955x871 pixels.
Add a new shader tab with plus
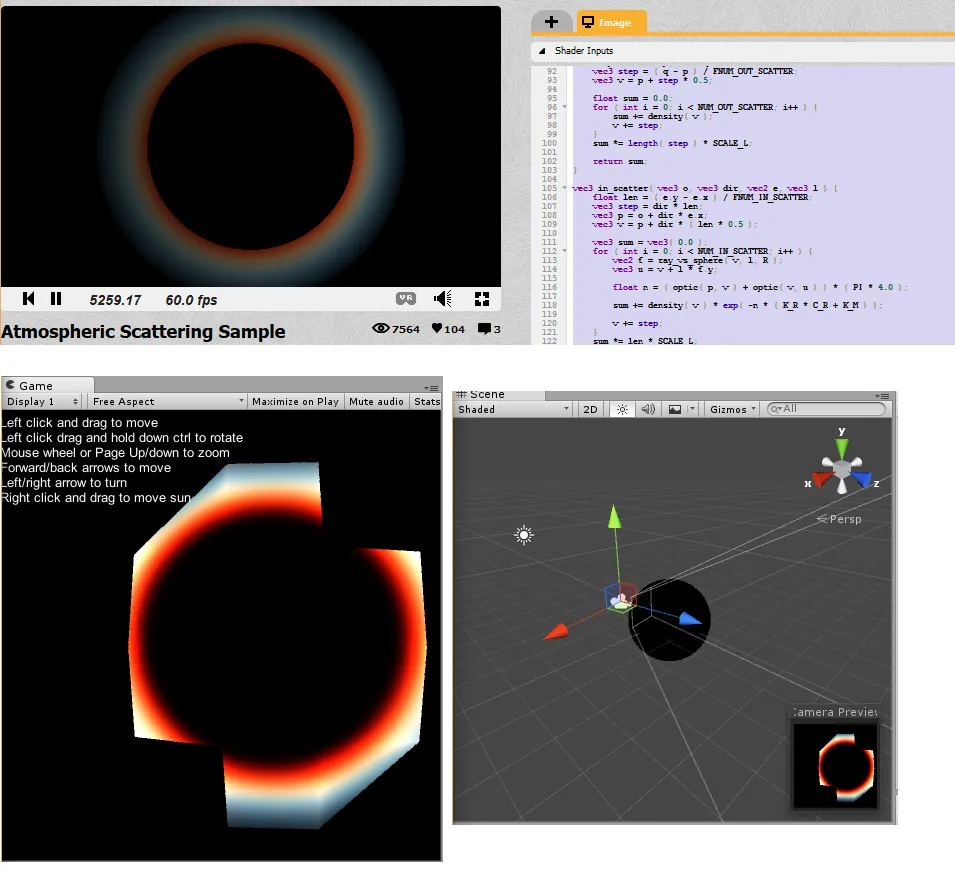[x=551, y=22]
